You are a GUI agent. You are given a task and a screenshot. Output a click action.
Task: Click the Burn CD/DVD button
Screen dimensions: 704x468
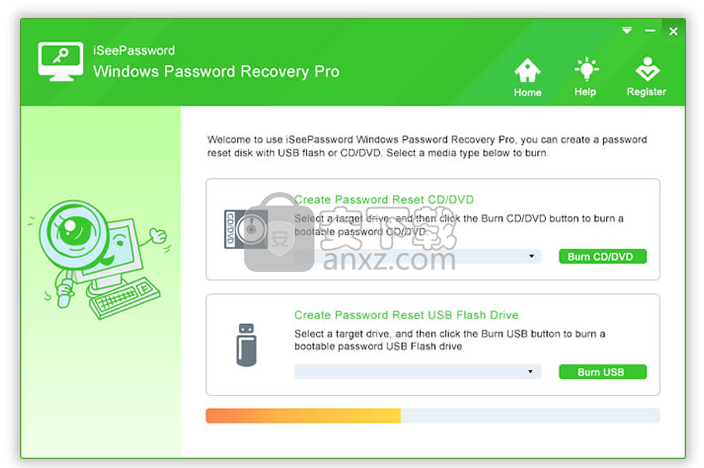(x=603, y=256)
